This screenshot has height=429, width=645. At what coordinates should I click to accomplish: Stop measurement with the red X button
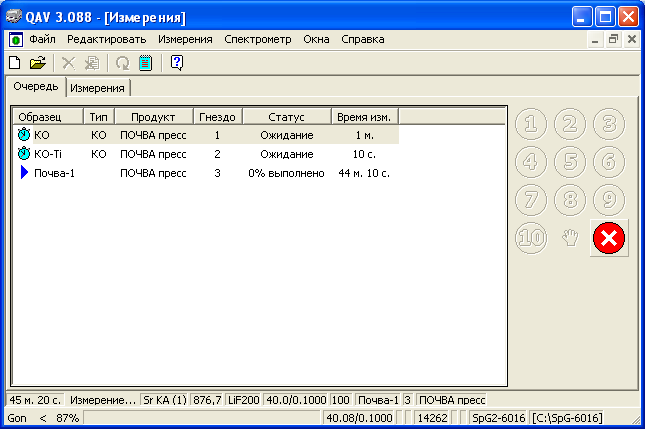pos(609,238)
